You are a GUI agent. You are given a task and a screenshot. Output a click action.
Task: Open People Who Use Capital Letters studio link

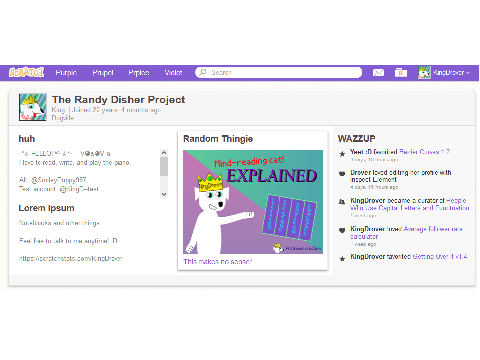[x=410, y=204]
